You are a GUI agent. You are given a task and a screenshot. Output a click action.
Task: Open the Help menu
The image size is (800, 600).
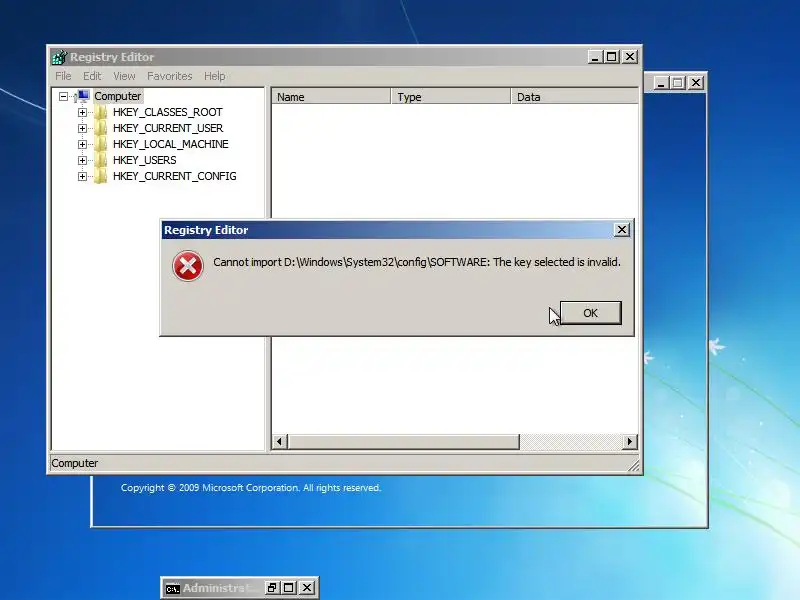pyautogui.click(x=214, y=76)
